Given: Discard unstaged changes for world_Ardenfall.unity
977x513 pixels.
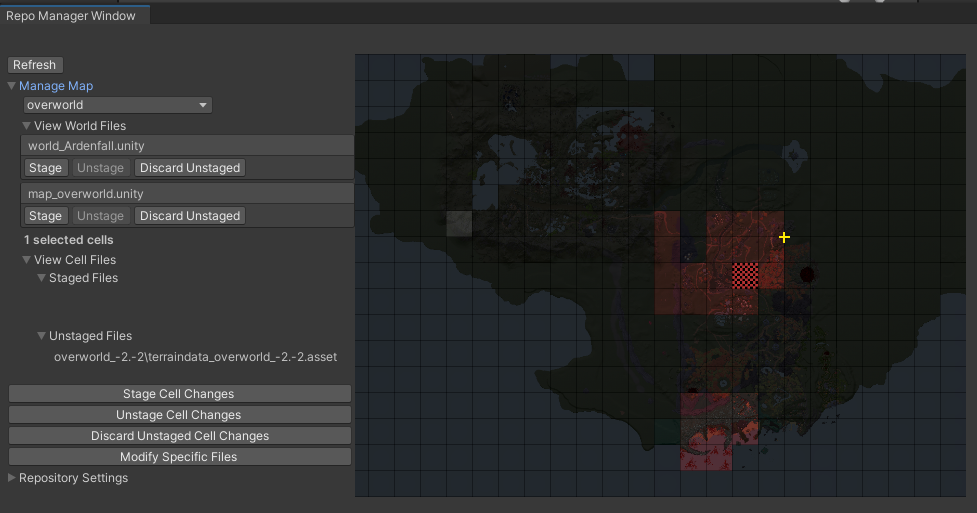Looking at the screenshot, I should coord(190,168).
